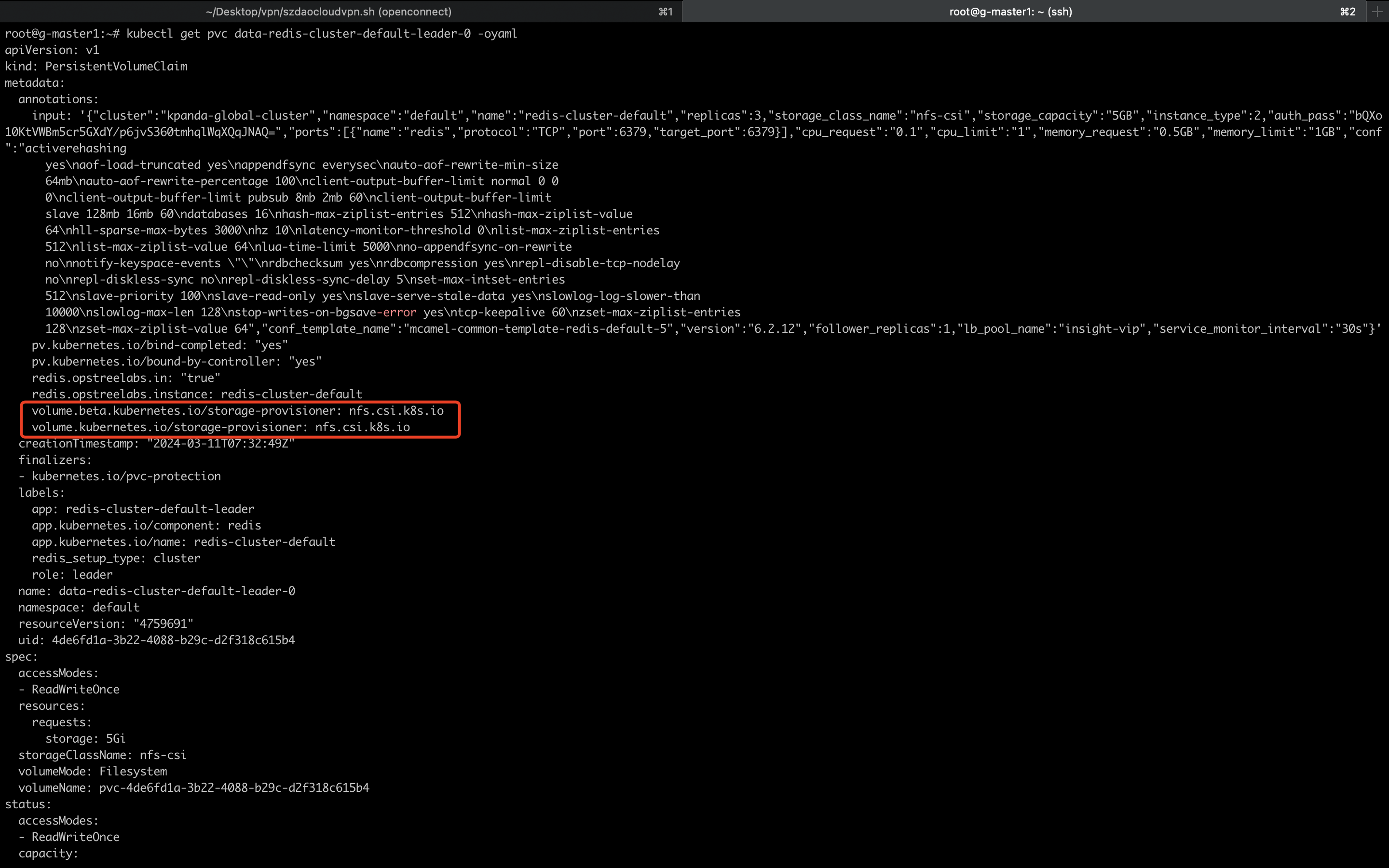Image resolution: width=1389 pixels, height=868 pixels.
Task: Click 'ReadWriteOnce' under spec accessModes
Action: click(x=76, y=690)
